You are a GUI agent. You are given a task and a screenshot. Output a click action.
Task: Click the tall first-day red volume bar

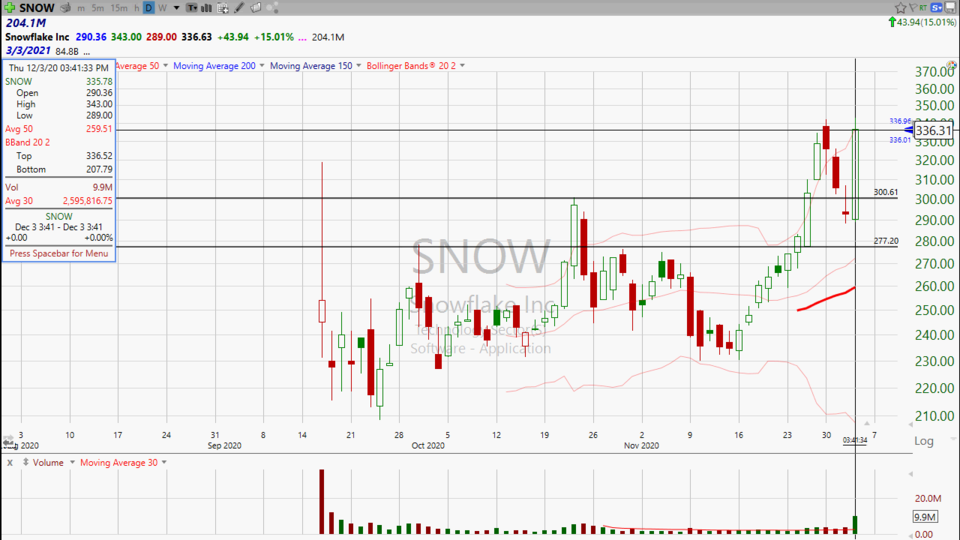point(321,502)
